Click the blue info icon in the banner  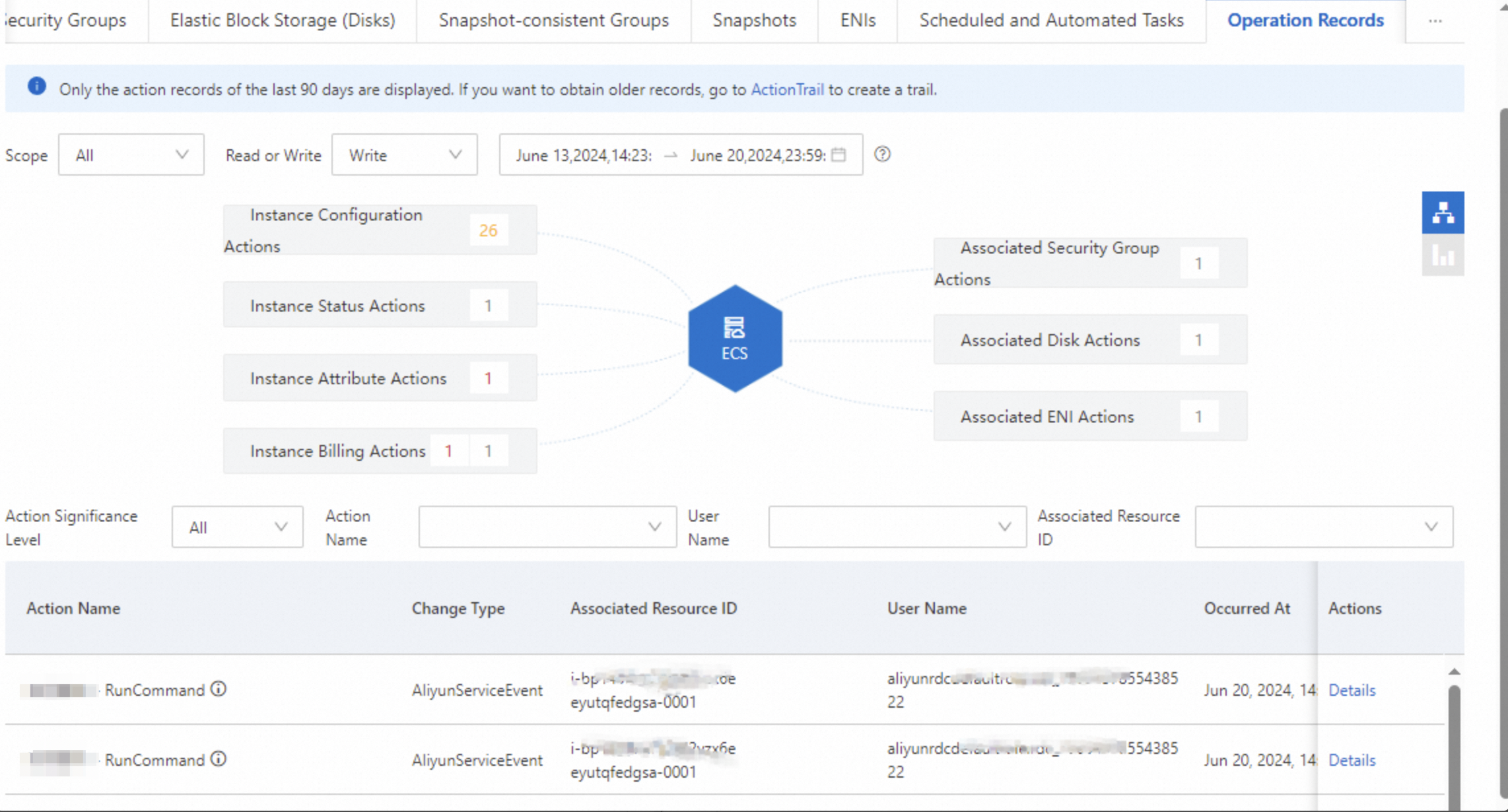point(37,86)
